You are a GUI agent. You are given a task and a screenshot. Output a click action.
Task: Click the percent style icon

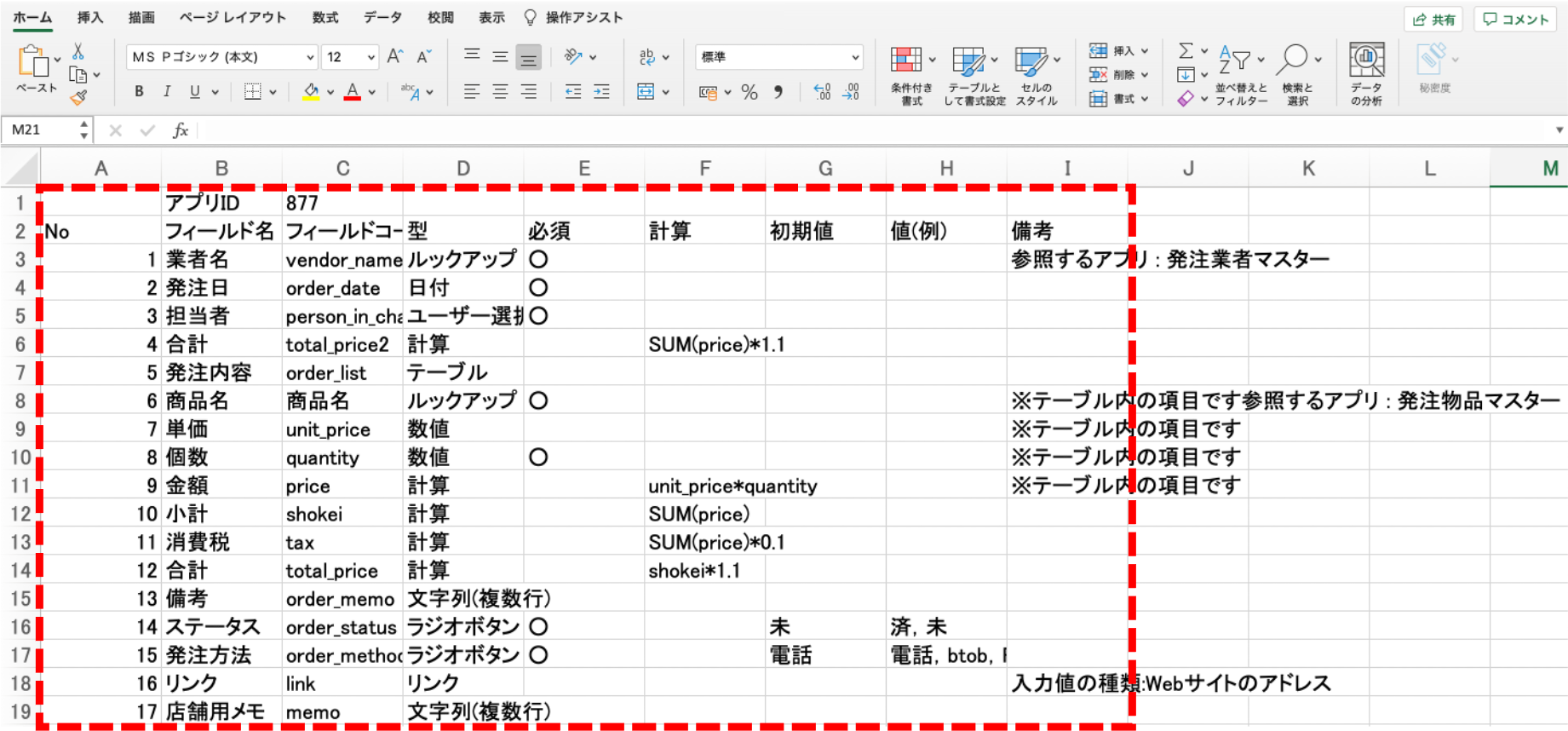pos(750,92)
